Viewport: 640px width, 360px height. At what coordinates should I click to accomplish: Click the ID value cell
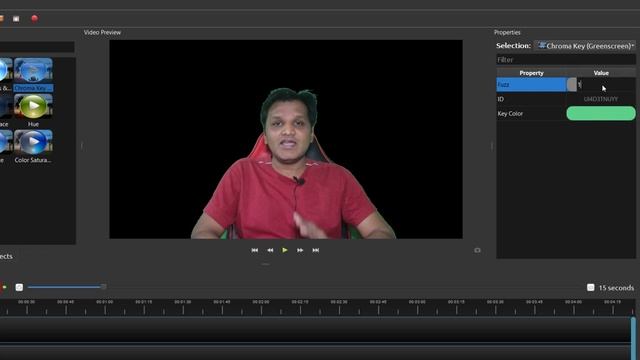(x=601, y=99)
